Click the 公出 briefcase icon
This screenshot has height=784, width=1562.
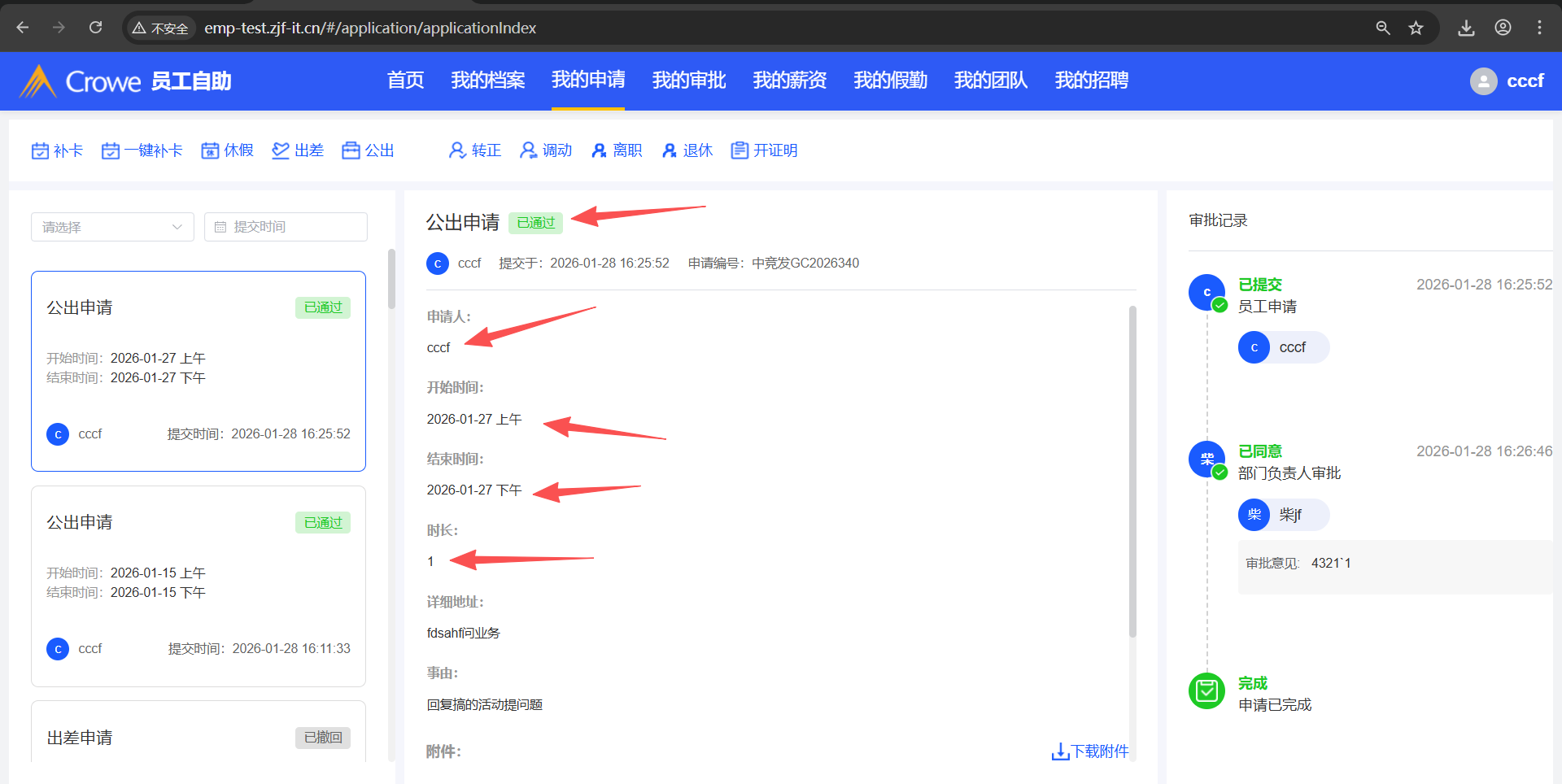[351, 150]
